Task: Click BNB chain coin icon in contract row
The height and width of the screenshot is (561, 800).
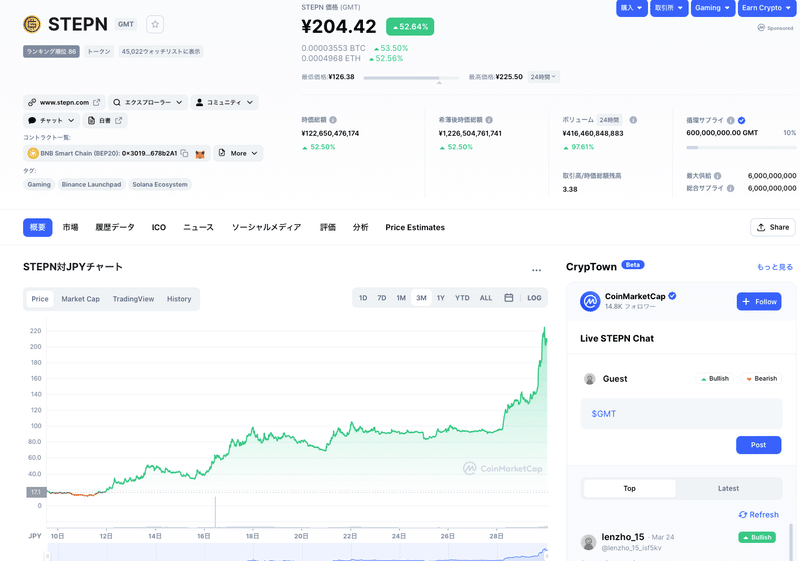Action: (x=33, y=153)
